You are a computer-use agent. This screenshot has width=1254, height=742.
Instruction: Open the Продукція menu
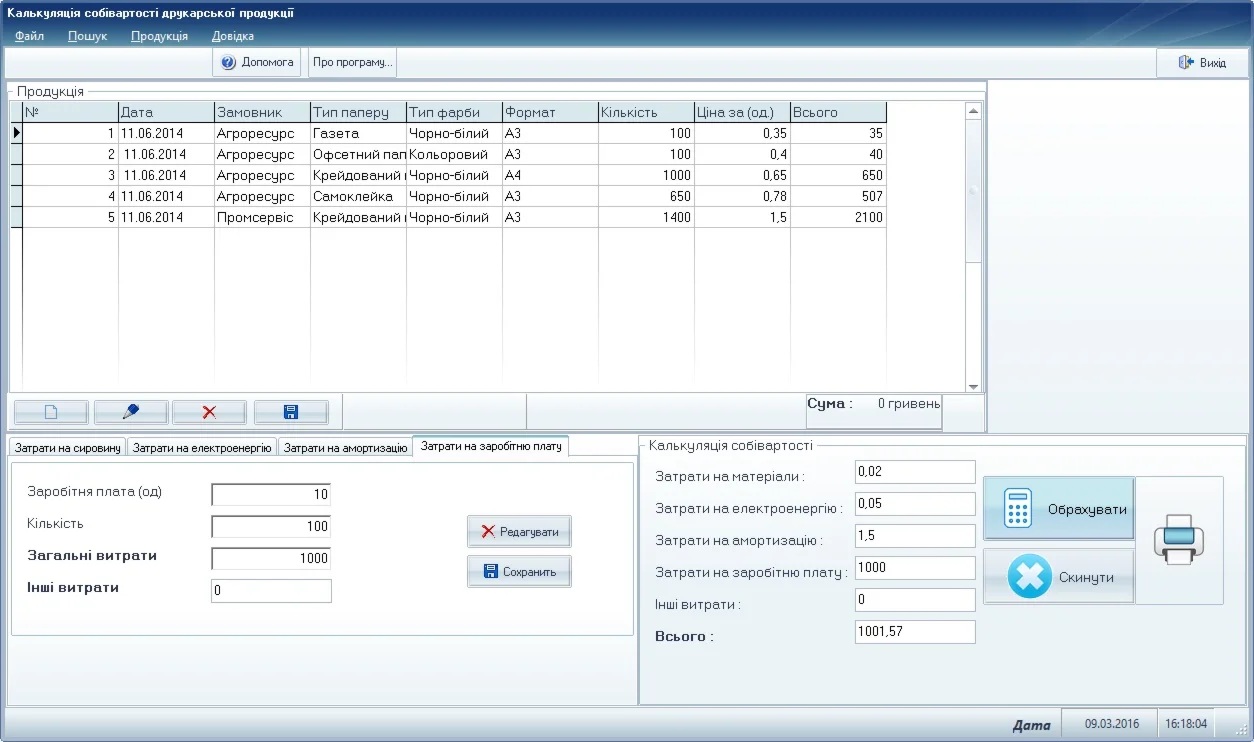[159, 36]
